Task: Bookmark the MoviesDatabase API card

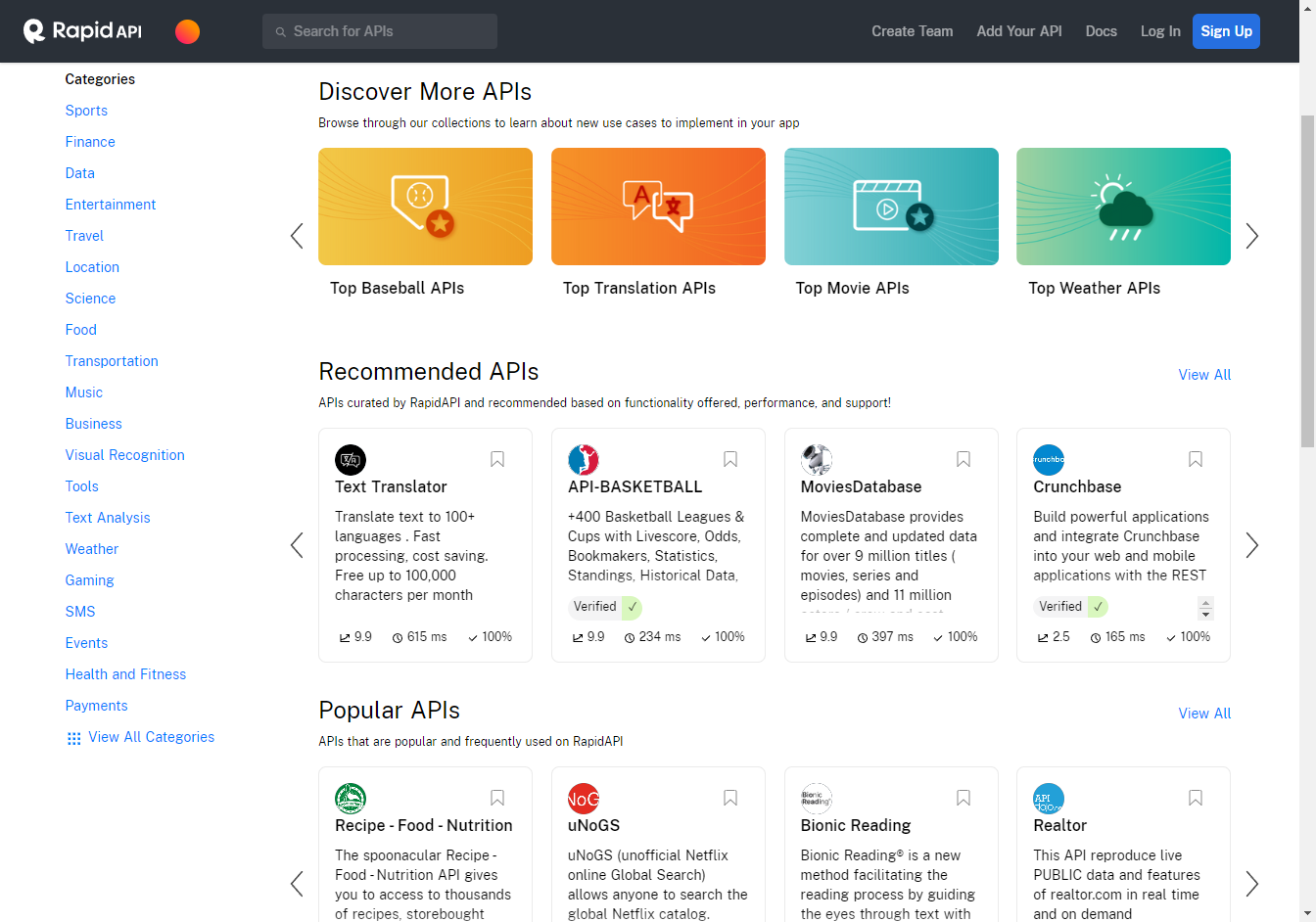Action: coord(963,459)
